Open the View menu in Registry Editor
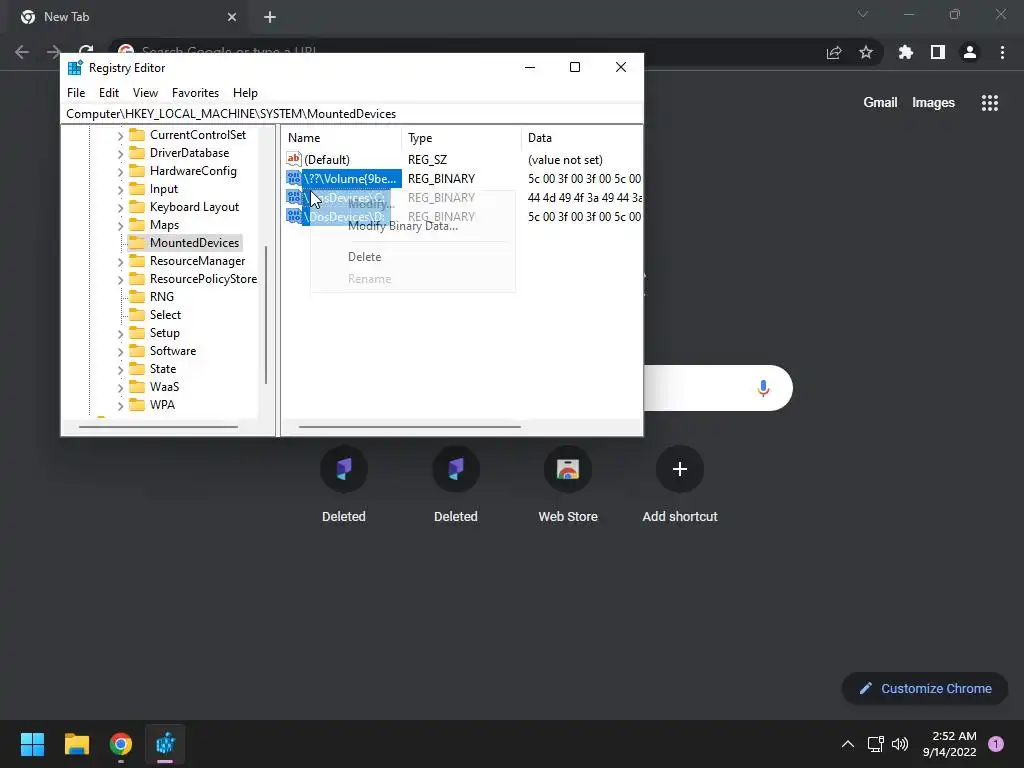 145,93
